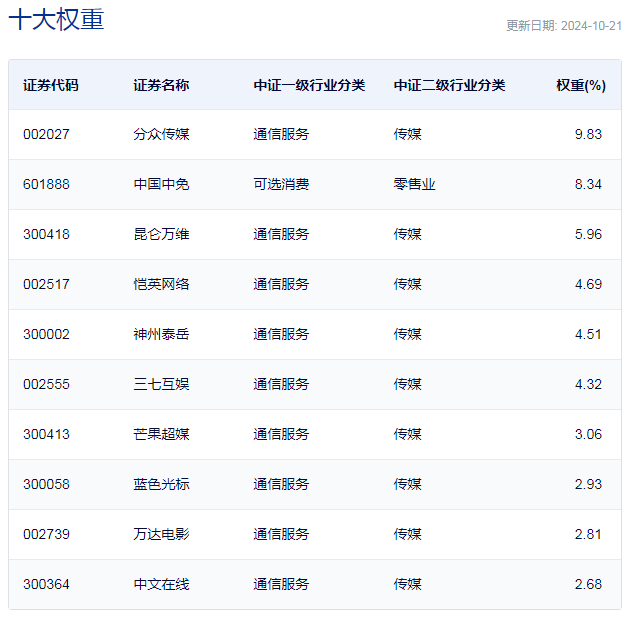The width and height of the screenshot is (629, 617).
Task: Select stock code 300413
Action: point(47,434)
